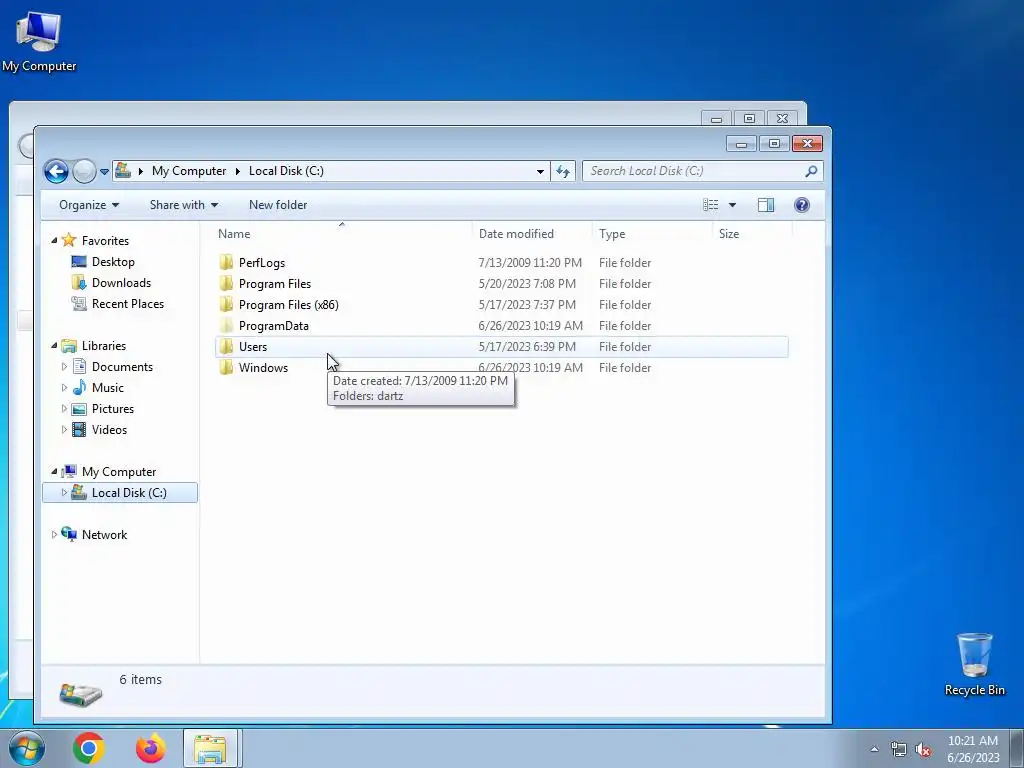This screenshot has width=1024, height=768.
Task: Click the PerfLogs folder name
Action: 262,263
